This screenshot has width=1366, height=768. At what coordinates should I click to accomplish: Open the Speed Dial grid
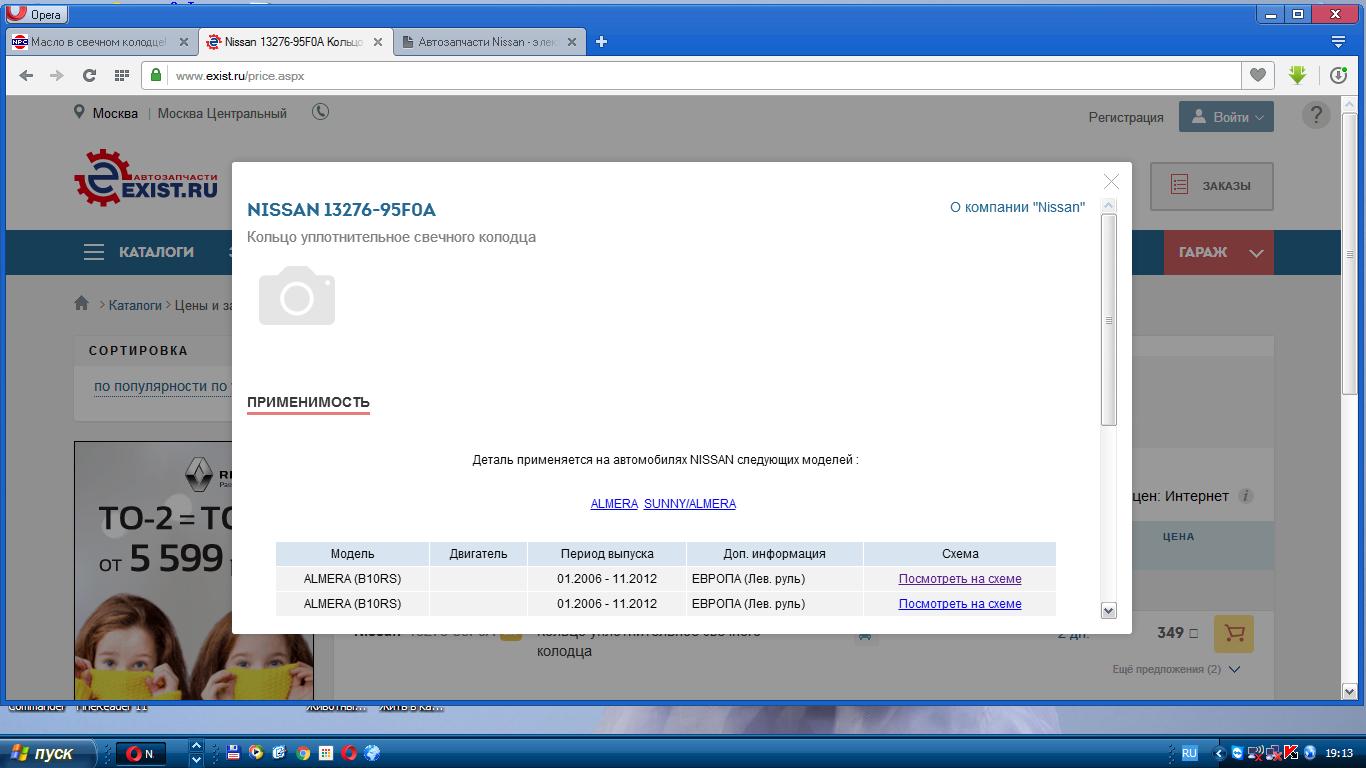pyautogui.click(x=122, y=75)
